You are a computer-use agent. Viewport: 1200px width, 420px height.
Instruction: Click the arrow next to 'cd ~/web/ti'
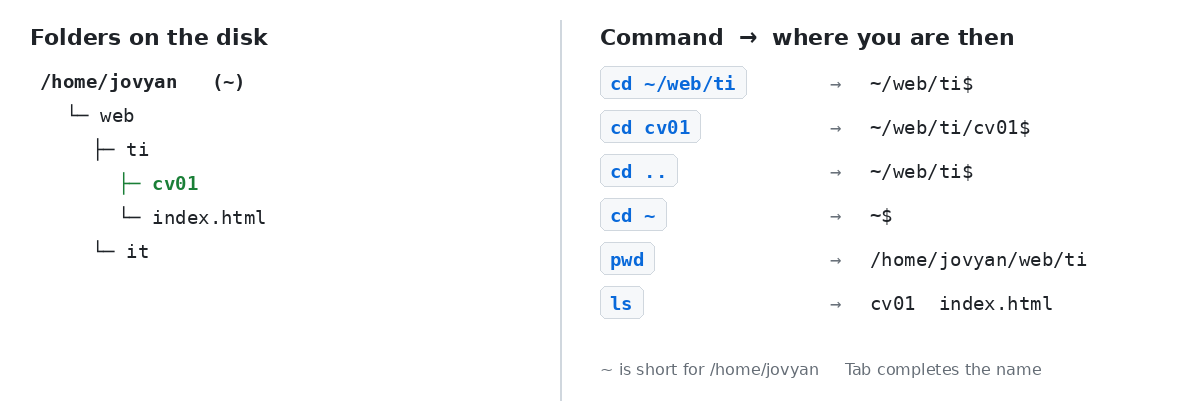tap(835, 84)
